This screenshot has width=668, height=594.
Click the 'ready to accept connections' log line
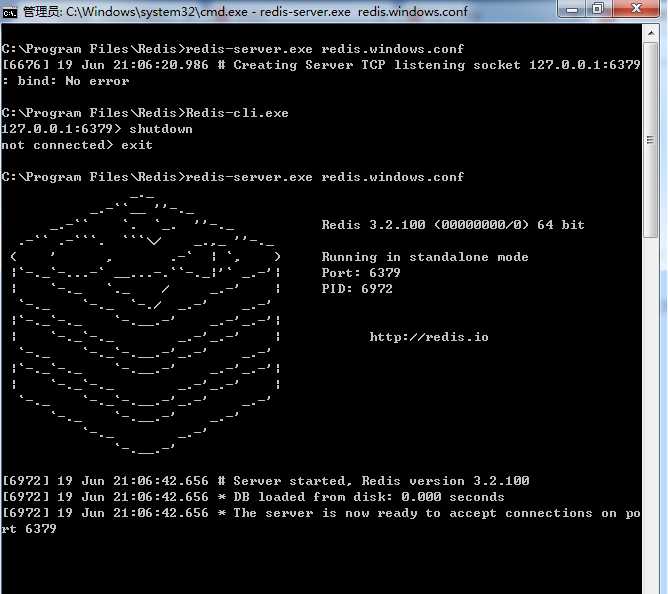click(321, 513)
